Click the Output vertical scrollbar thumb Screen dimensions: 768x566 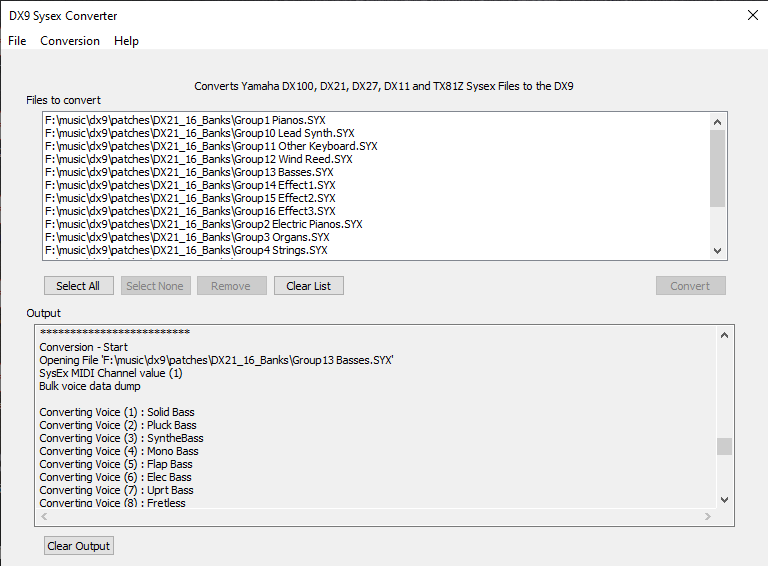coord(725,446)
